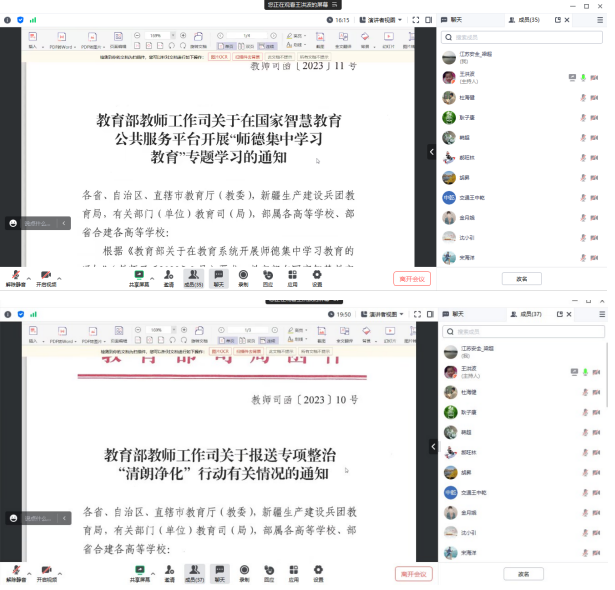Screen dimensions: 615x590
Task: Click the 改名 rename button in upper panel
Action: 522,279
